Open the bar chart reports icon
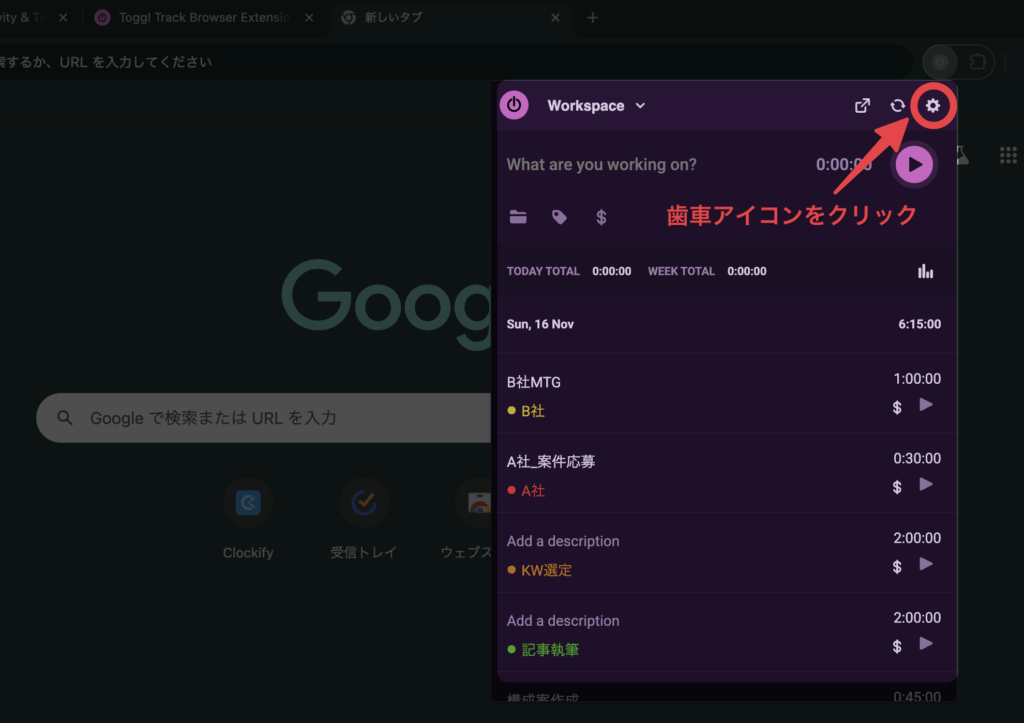 coord(925,271)
